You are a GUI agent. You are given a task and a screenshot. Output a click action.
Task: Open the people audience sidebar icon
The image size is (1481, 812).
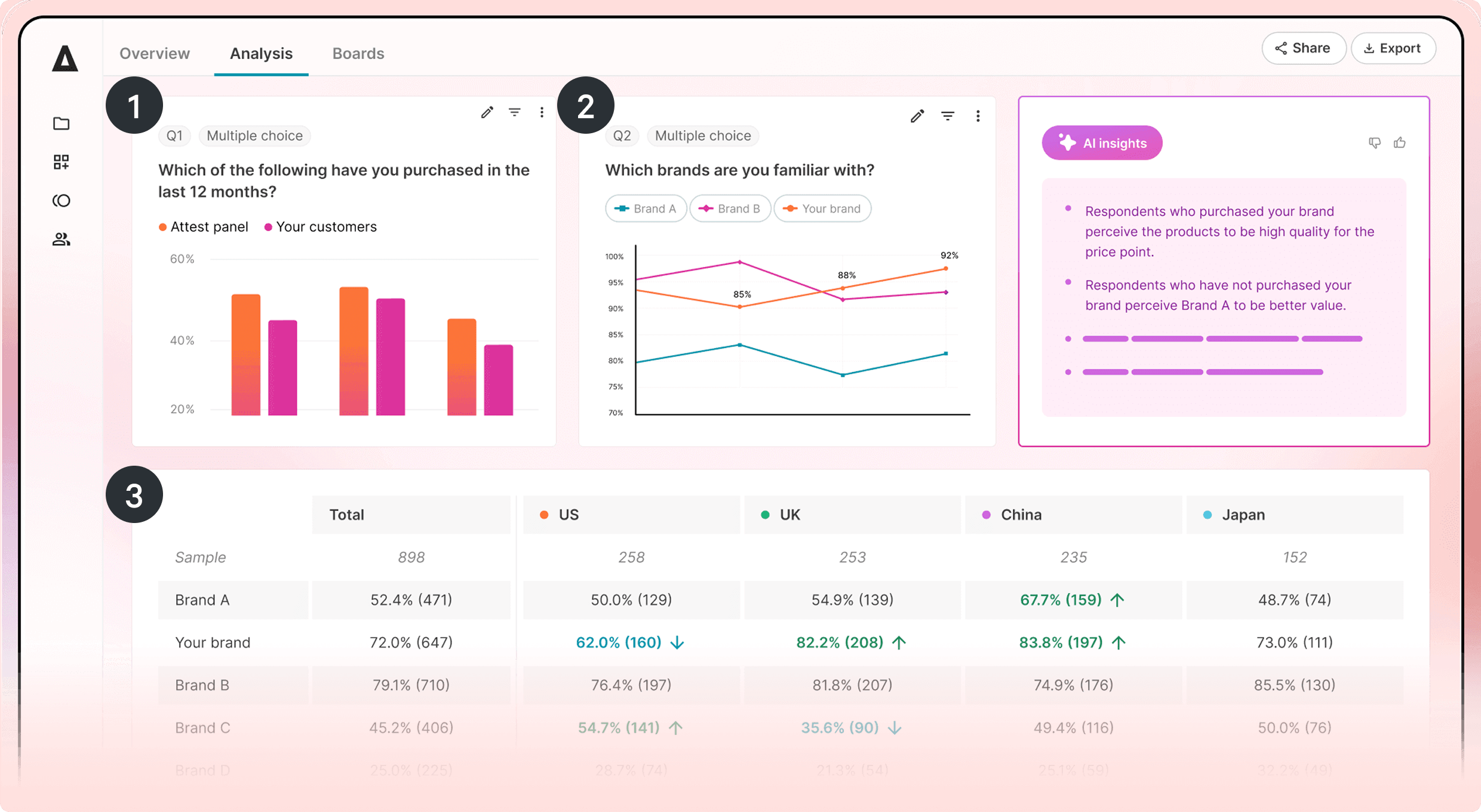point(62,239)
